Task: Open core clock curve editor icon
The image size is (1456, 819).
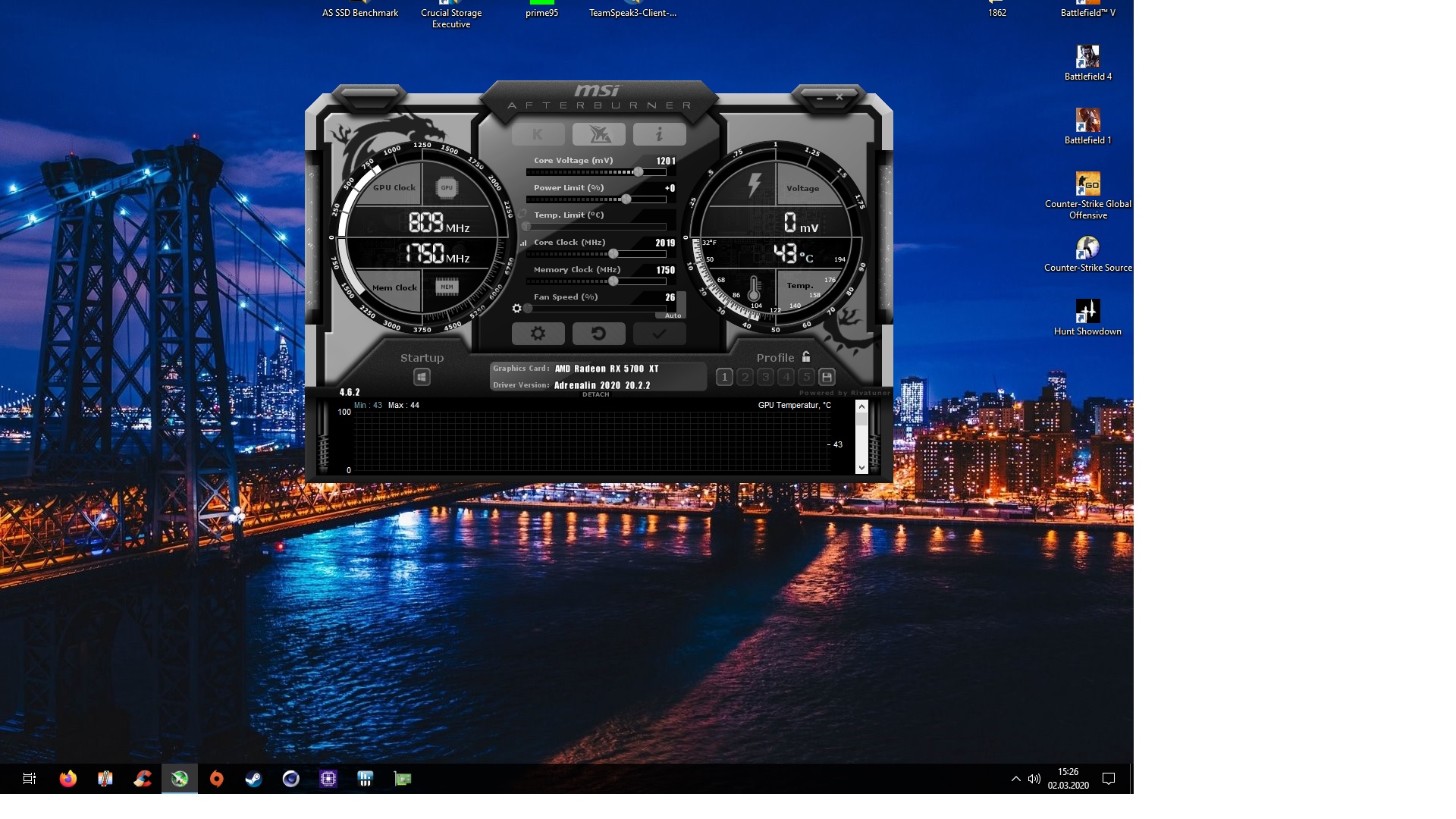Action: click(x=523, y=243)
